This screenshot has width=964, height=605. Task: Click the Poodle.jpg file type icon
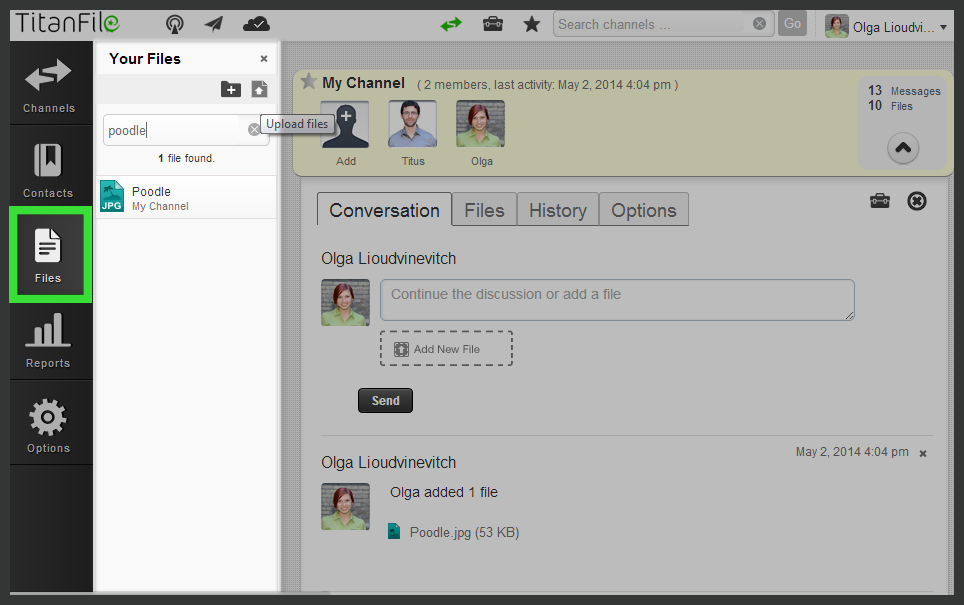394,531
